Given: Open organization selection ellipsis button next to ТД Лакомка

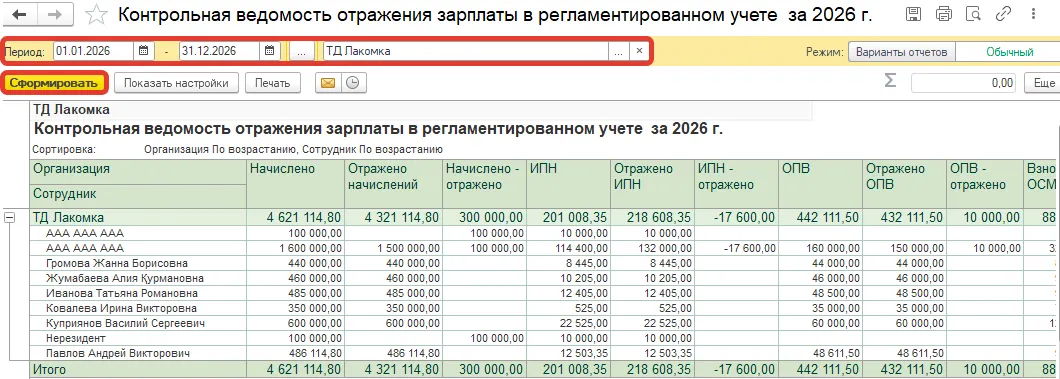Looking at the screenshot, I should click(618, 51).
